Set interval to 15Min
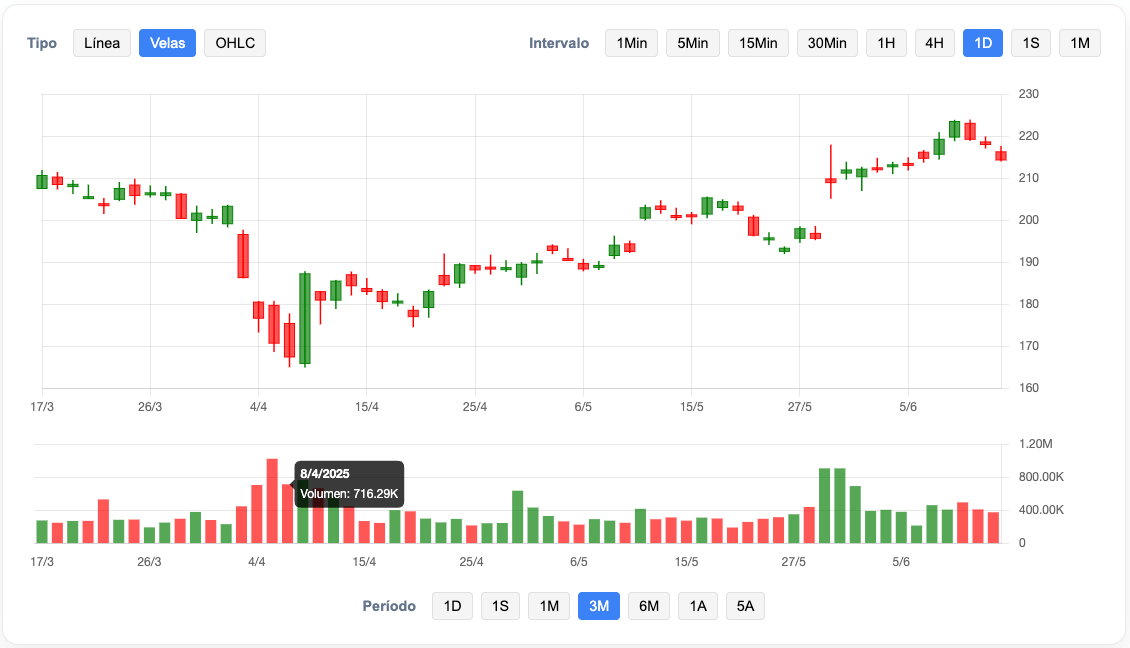The height and width of the screenshot is (648, 1130). click(758, 43)
